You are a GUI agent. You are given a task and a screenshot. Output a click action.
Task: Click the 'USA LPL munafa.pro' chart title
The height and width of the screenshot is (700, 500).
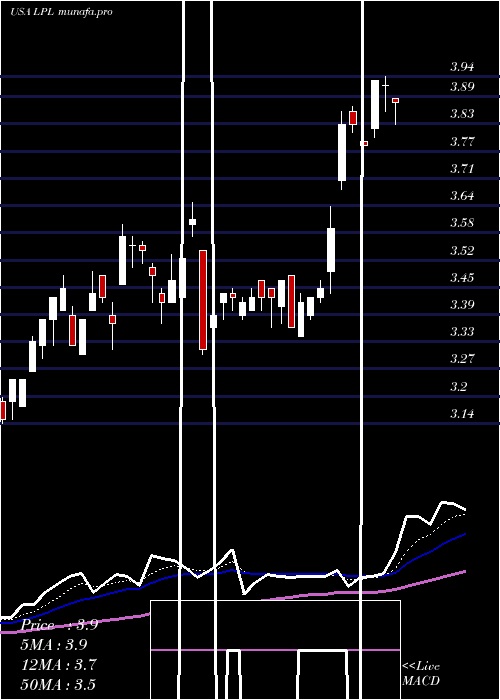click(61, 12)
